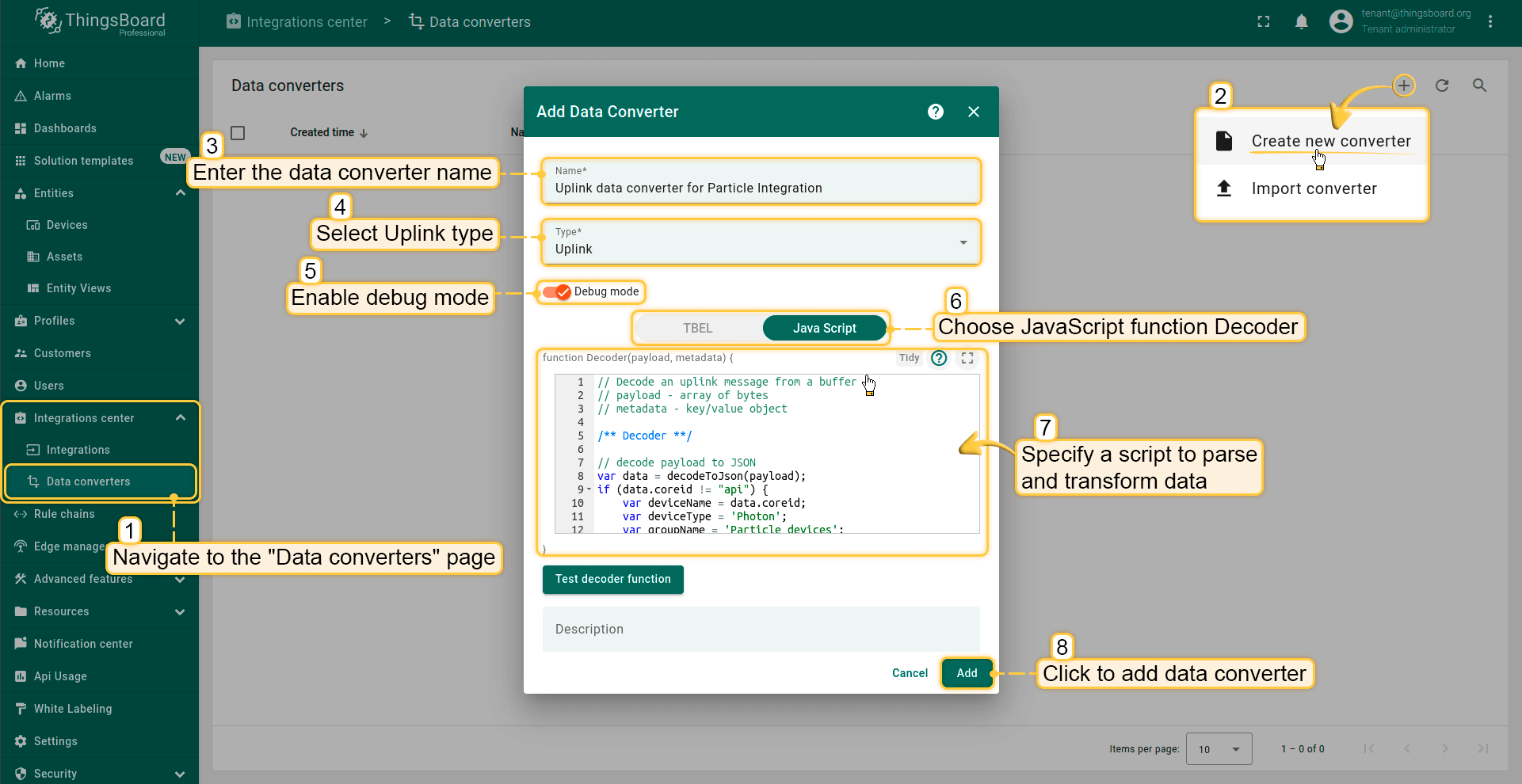Screen dimensions: 1522x784
Task: Click into the Description text field
Action: coord(761,629)
